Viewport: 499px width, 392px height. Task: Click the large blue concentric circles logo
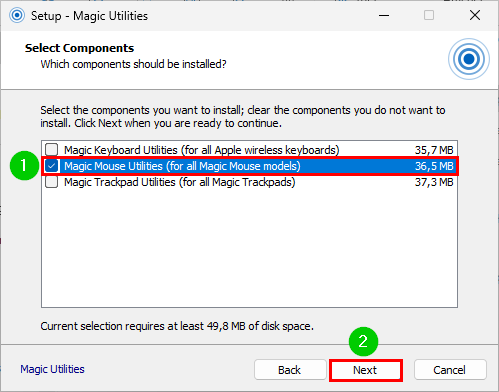coord(469,59)
